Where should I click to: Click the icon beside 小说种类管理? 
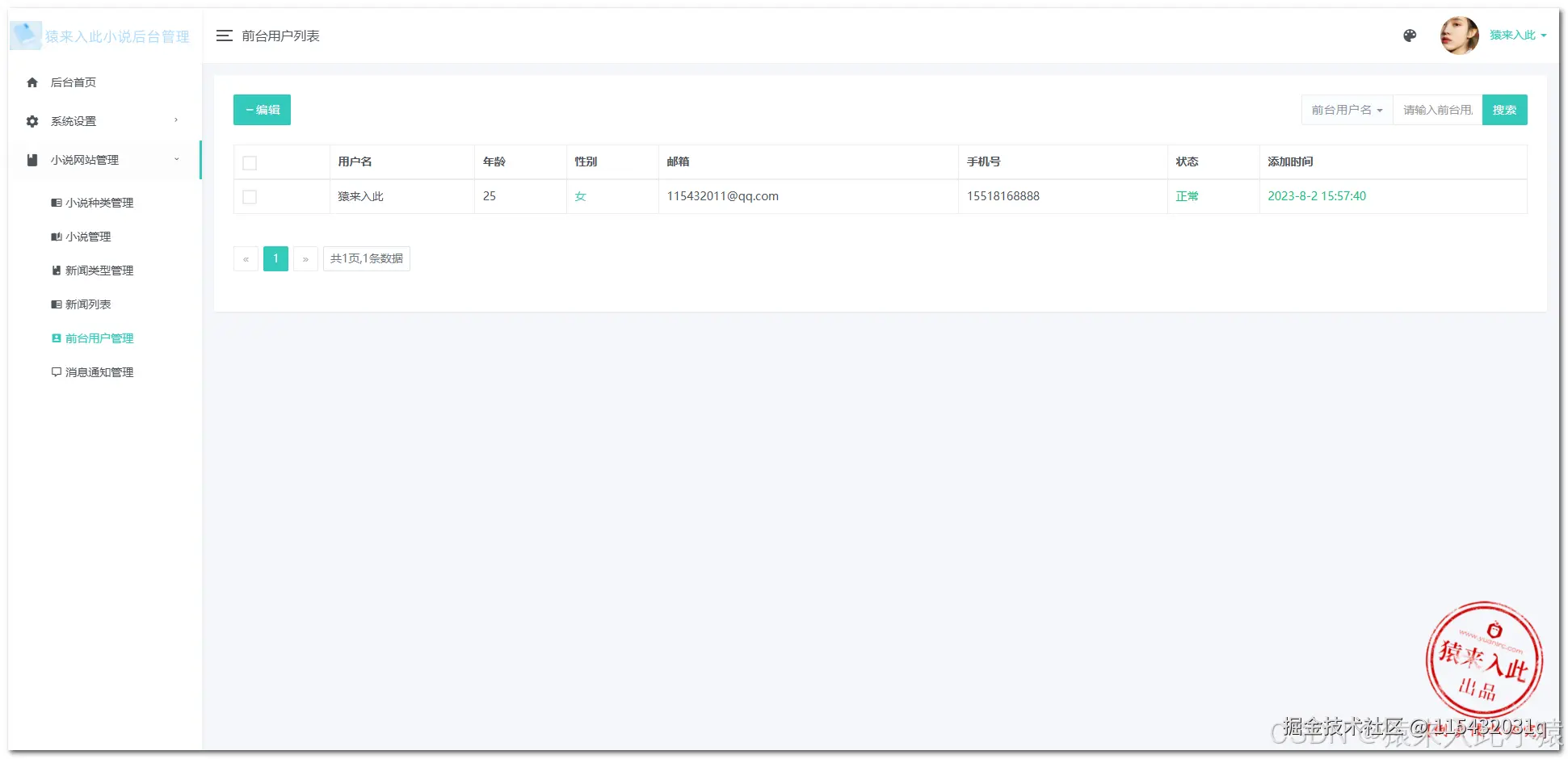57,203
